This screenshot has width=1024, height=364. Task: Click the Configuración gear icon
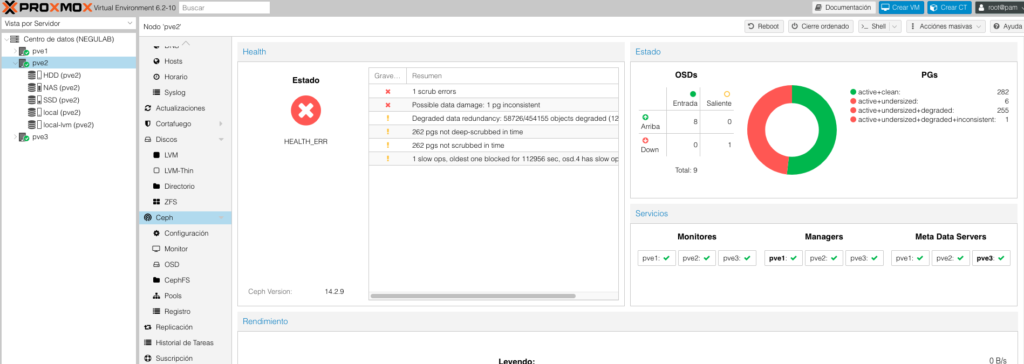click(x=157, y=233)
